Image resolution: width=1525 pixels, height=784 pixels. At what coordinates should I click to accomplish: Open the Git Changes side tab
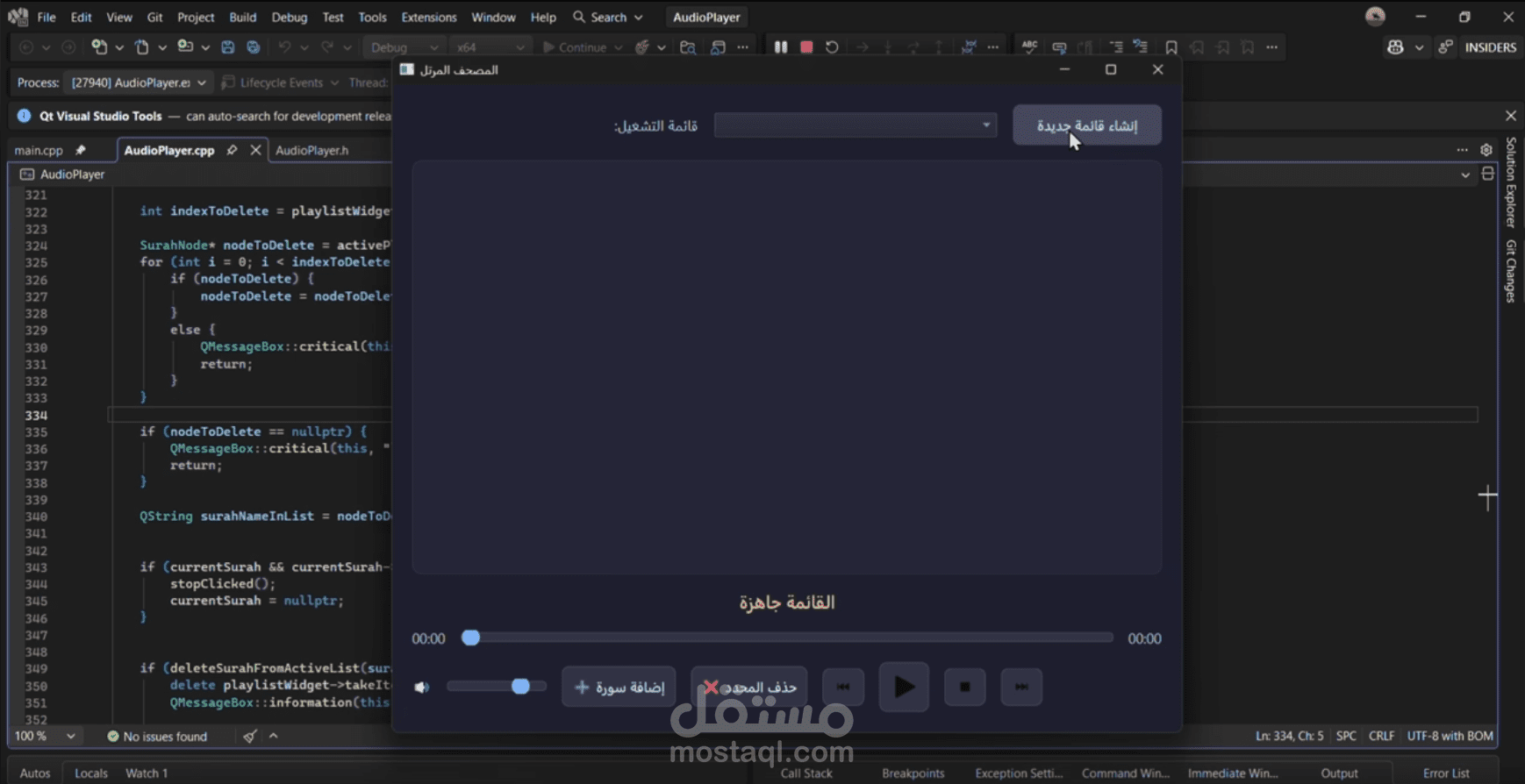[x=1511, y=272]
